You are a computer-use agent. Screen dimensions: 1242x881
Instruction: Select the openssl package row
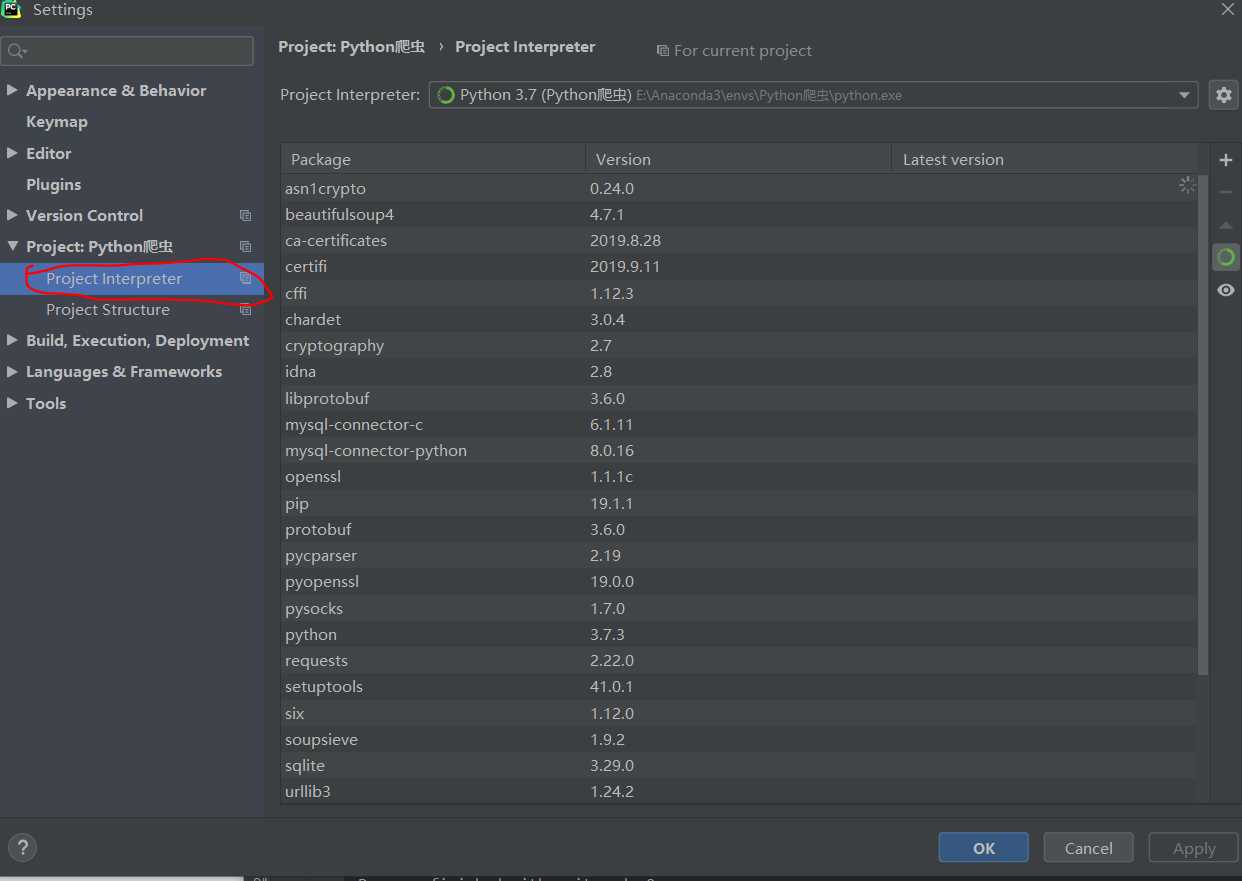tap(739, 477)
